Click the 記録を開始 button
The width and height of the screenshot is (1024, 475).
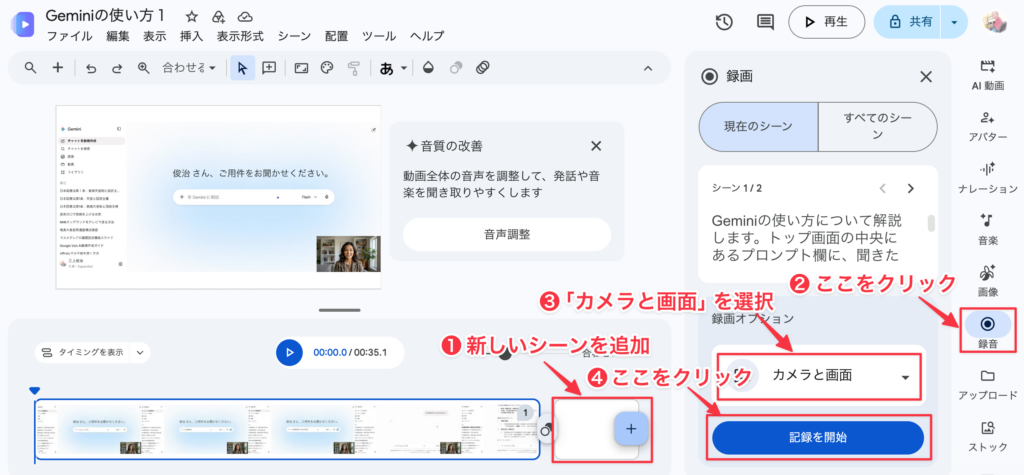(818, 438)
